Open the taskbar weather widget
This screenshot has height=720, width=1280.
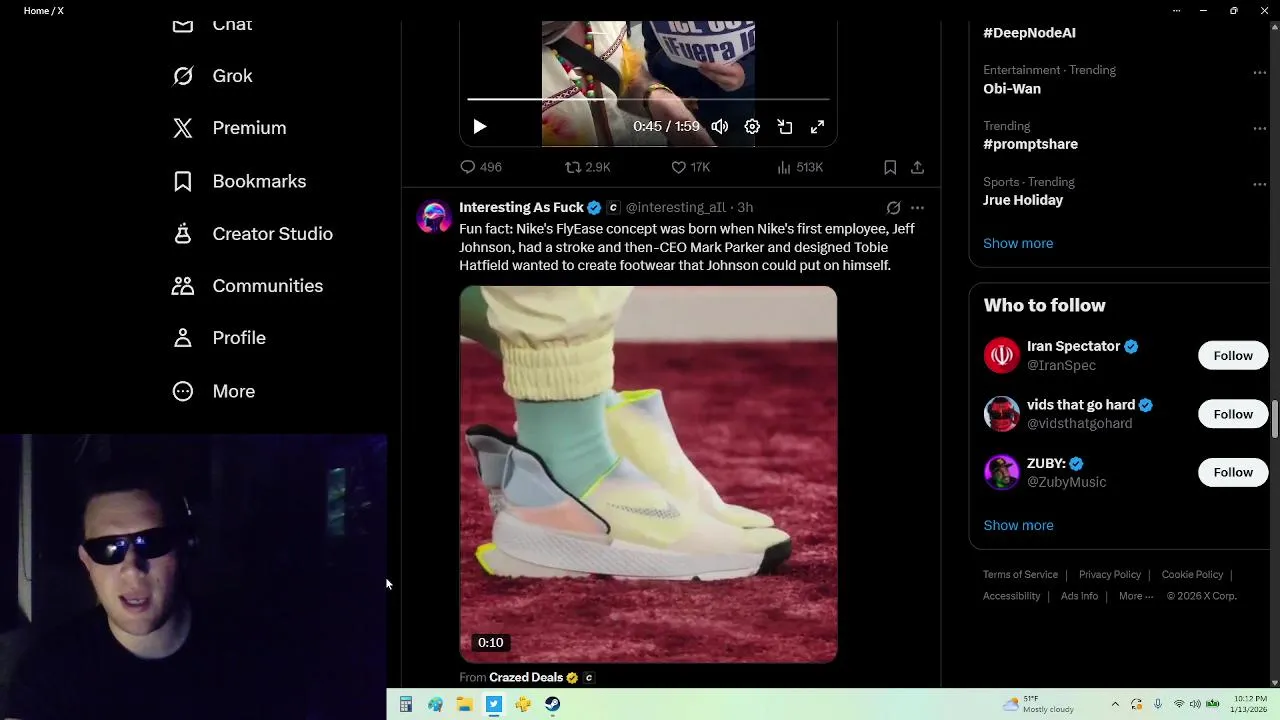coord(1038,704)
